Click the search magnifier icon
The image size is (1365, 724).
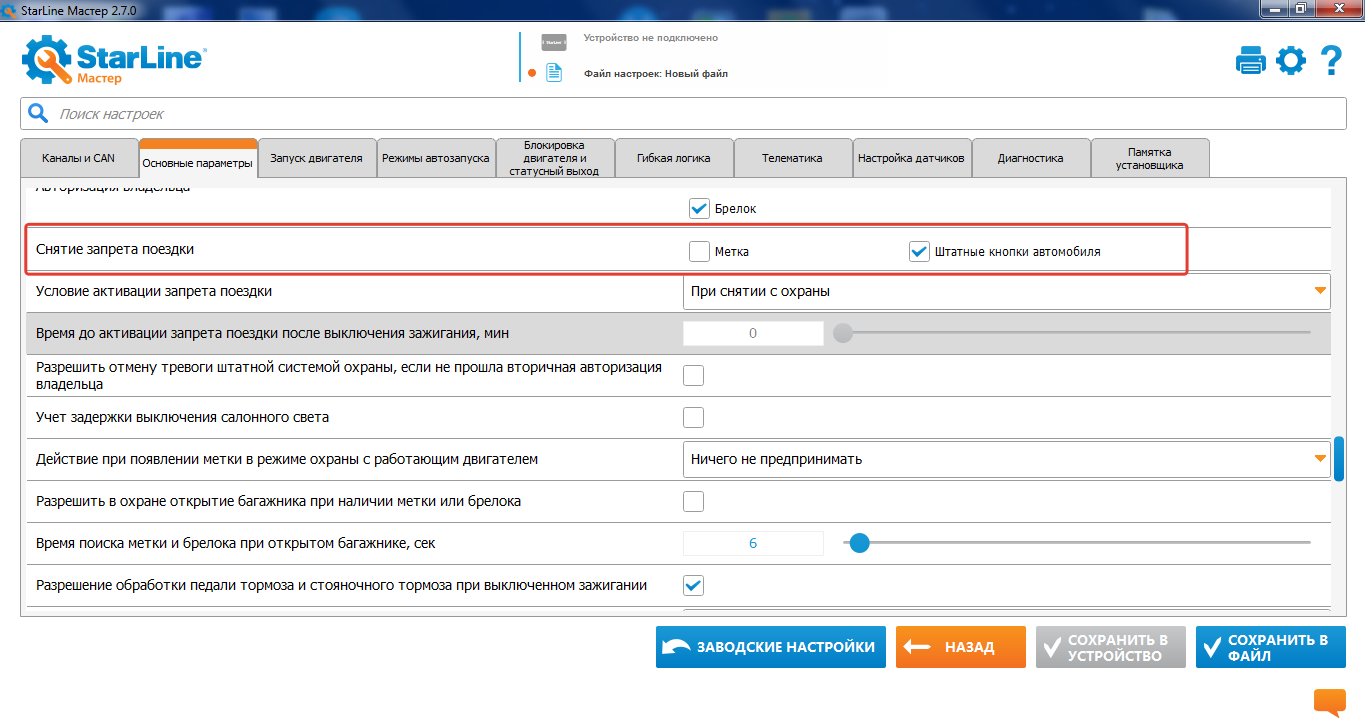coord(38,113)
